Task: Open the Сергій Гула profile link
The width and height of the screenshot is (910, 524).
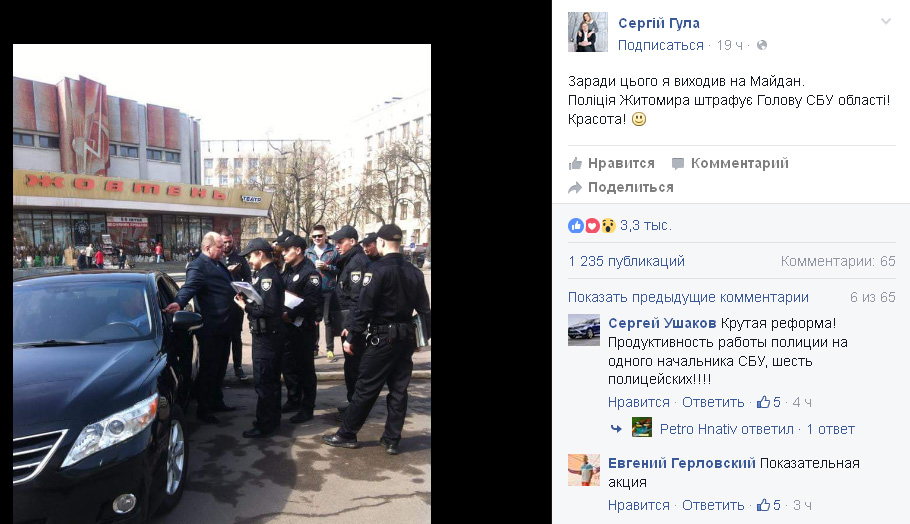Action: pyautogui.click(x=659, y=23)
